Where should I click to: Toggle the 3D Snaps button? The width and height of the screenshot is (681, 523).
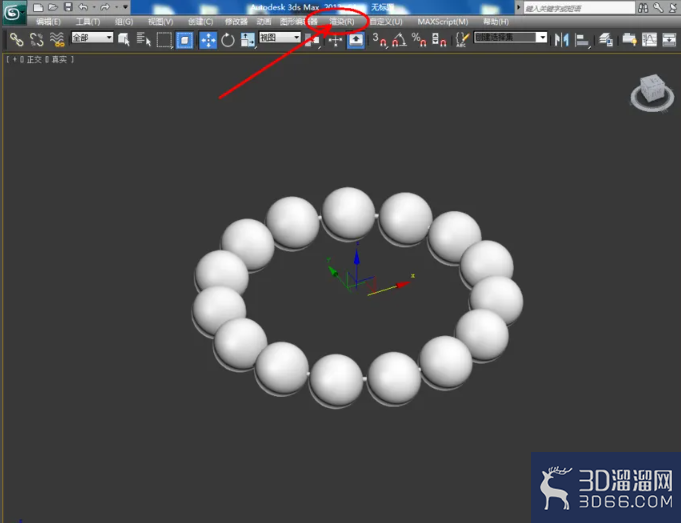[379, 40]
